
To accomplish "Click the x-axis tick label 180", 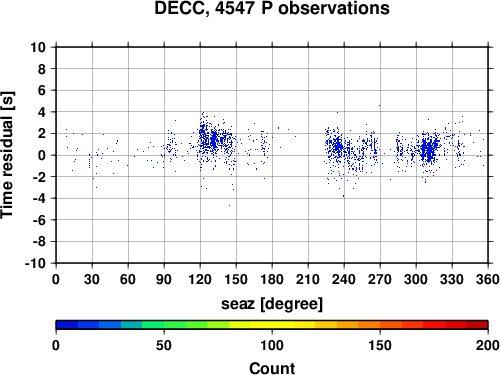I will [x=272, y=279].
